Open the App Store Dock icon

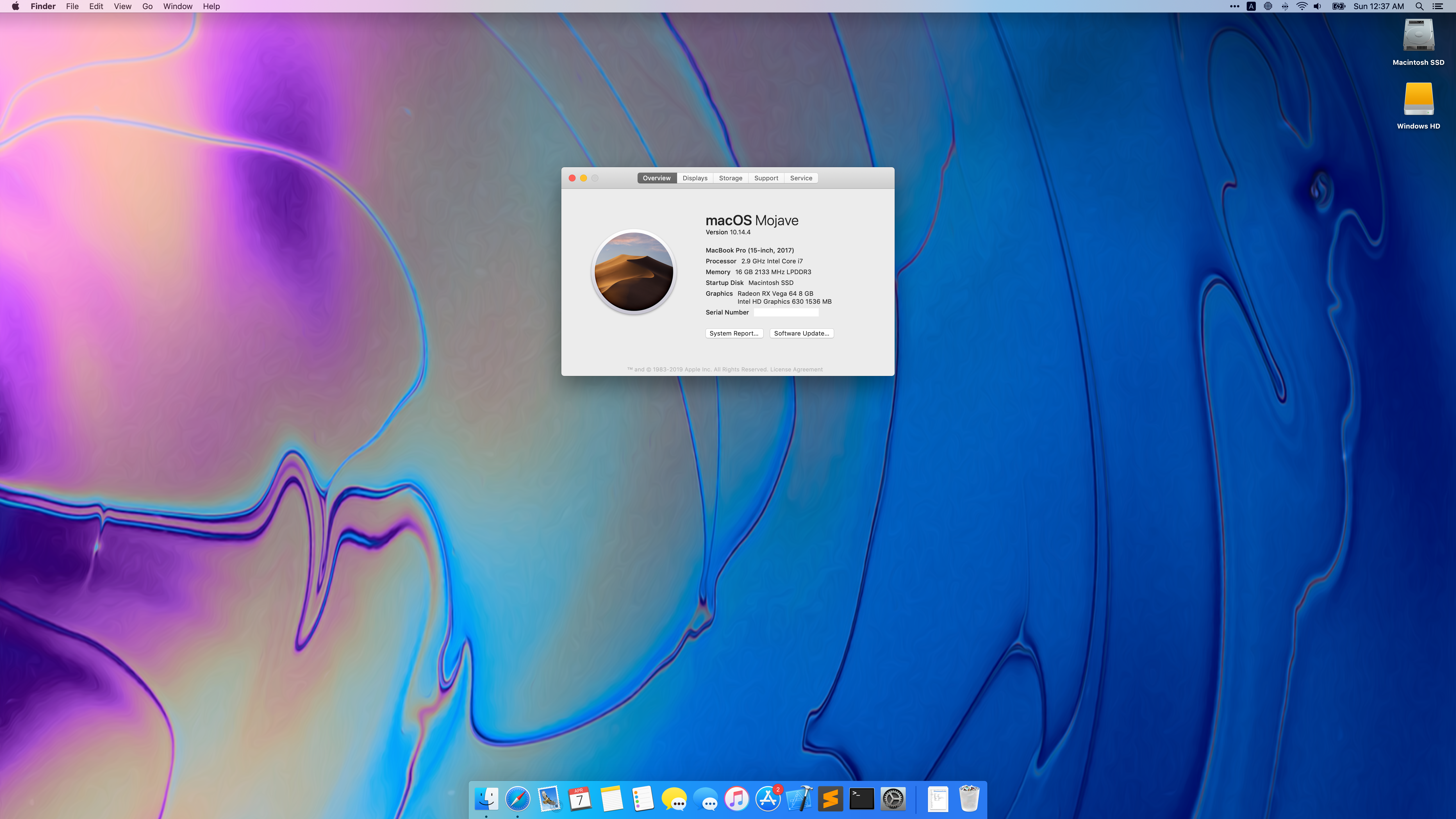[x=768, y=799]
